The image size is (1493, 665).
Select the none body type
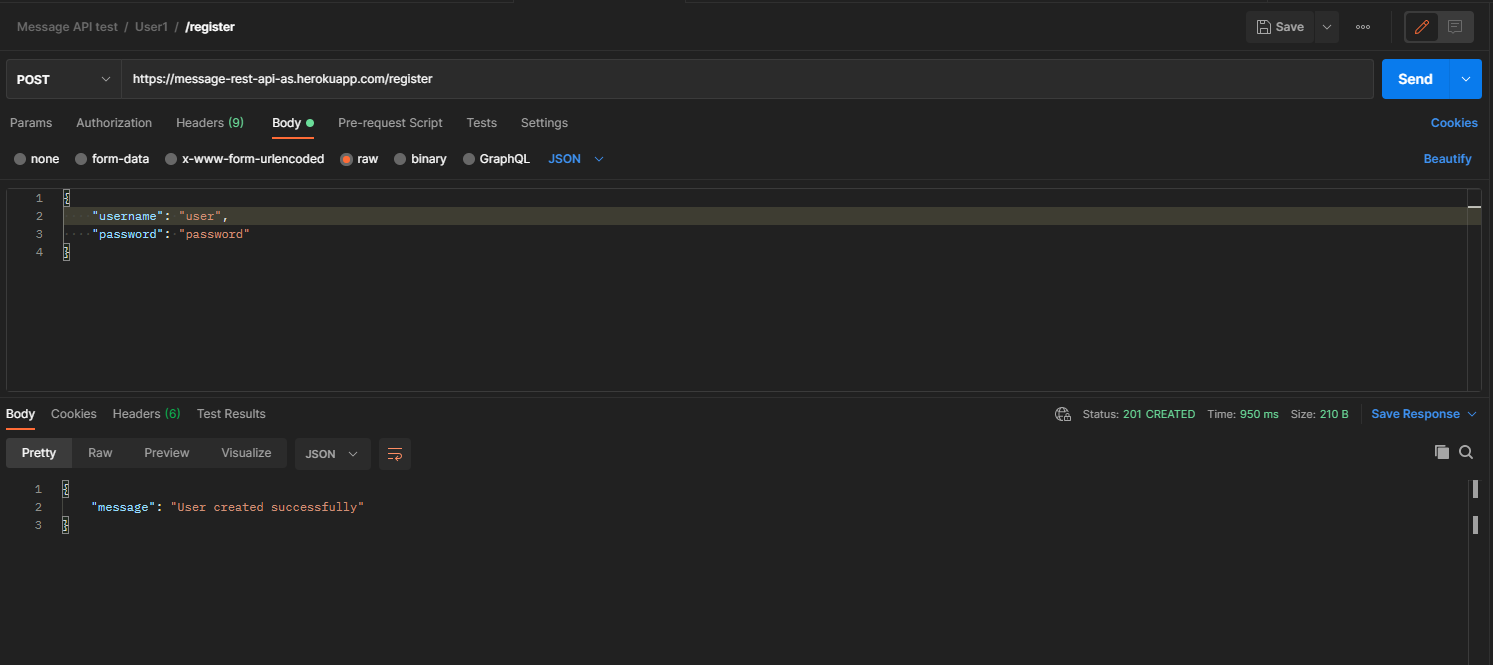pyautogui.click(x=37, y=159)
